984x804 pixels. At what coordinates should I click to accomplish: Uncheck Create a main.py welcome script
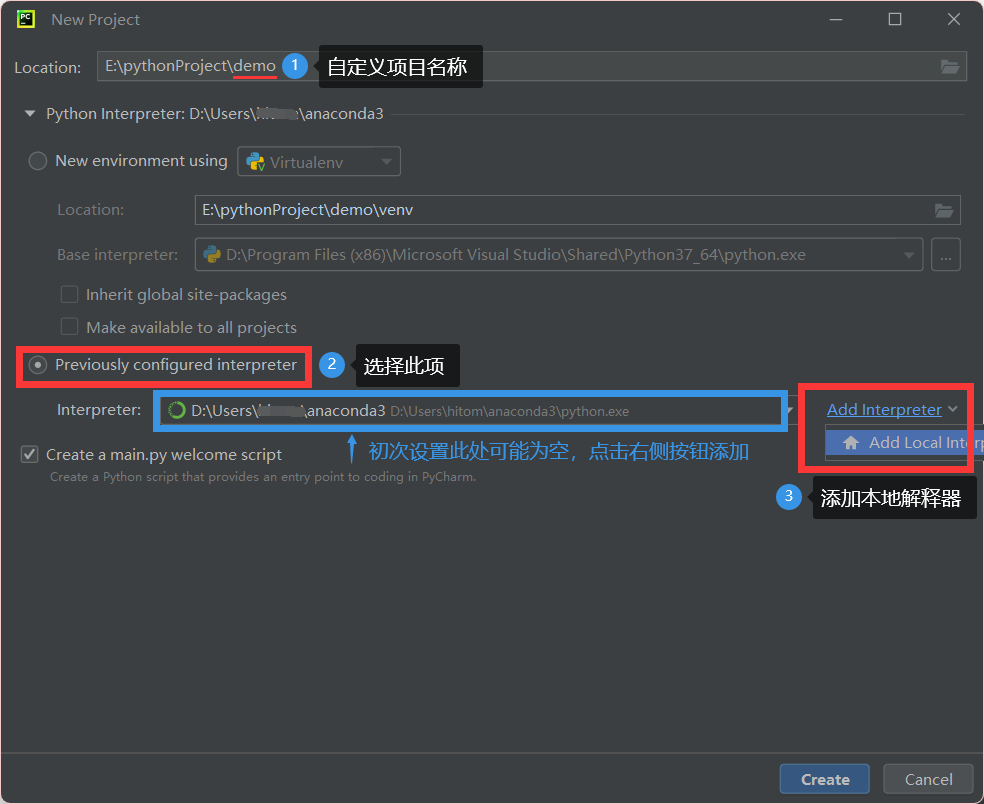tap(29, 454)
